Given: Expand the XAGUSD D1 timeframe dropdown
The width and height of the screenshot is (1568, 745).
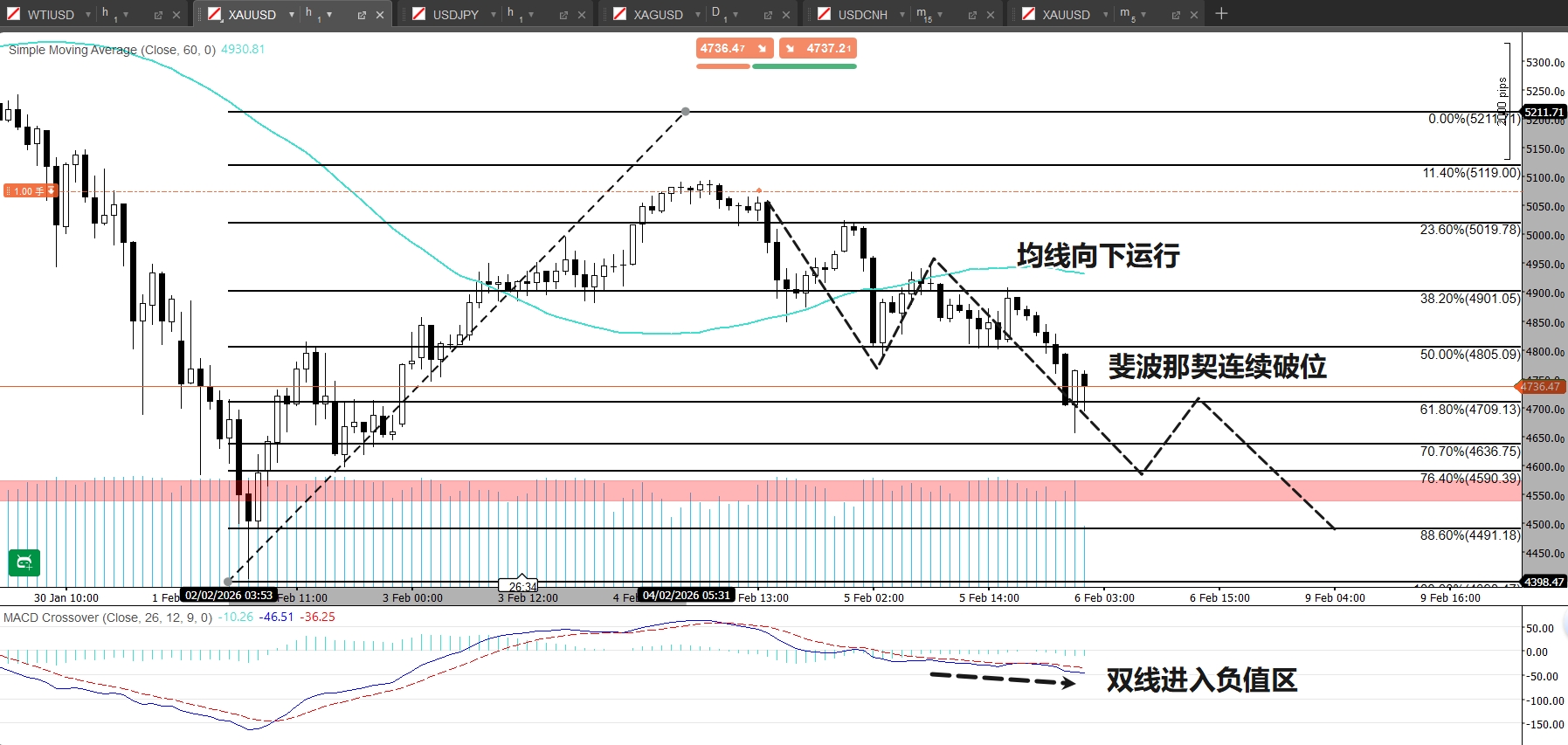Looking at the screenshot, I should [736, 15].
